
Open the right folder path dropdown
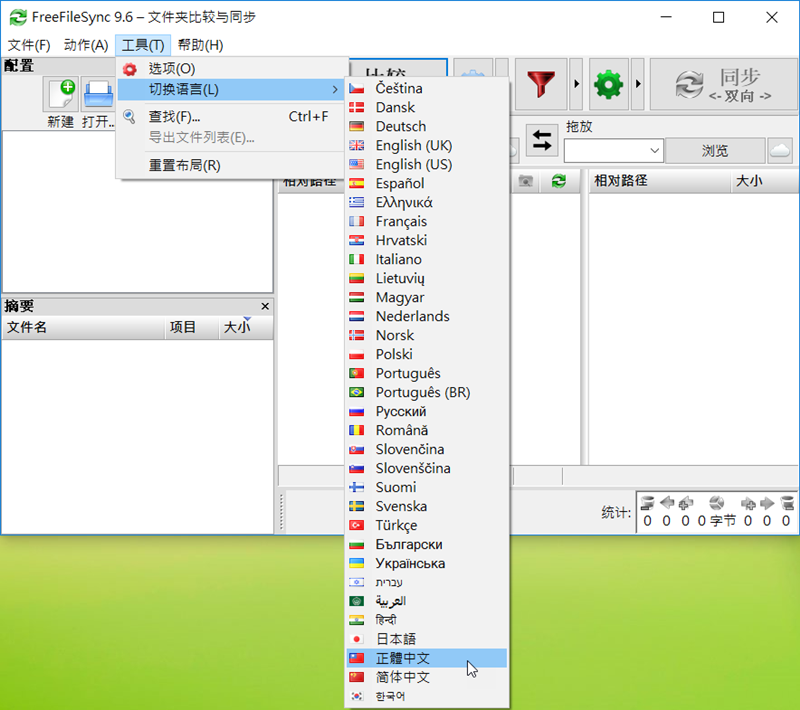click(x=653, y=151)
